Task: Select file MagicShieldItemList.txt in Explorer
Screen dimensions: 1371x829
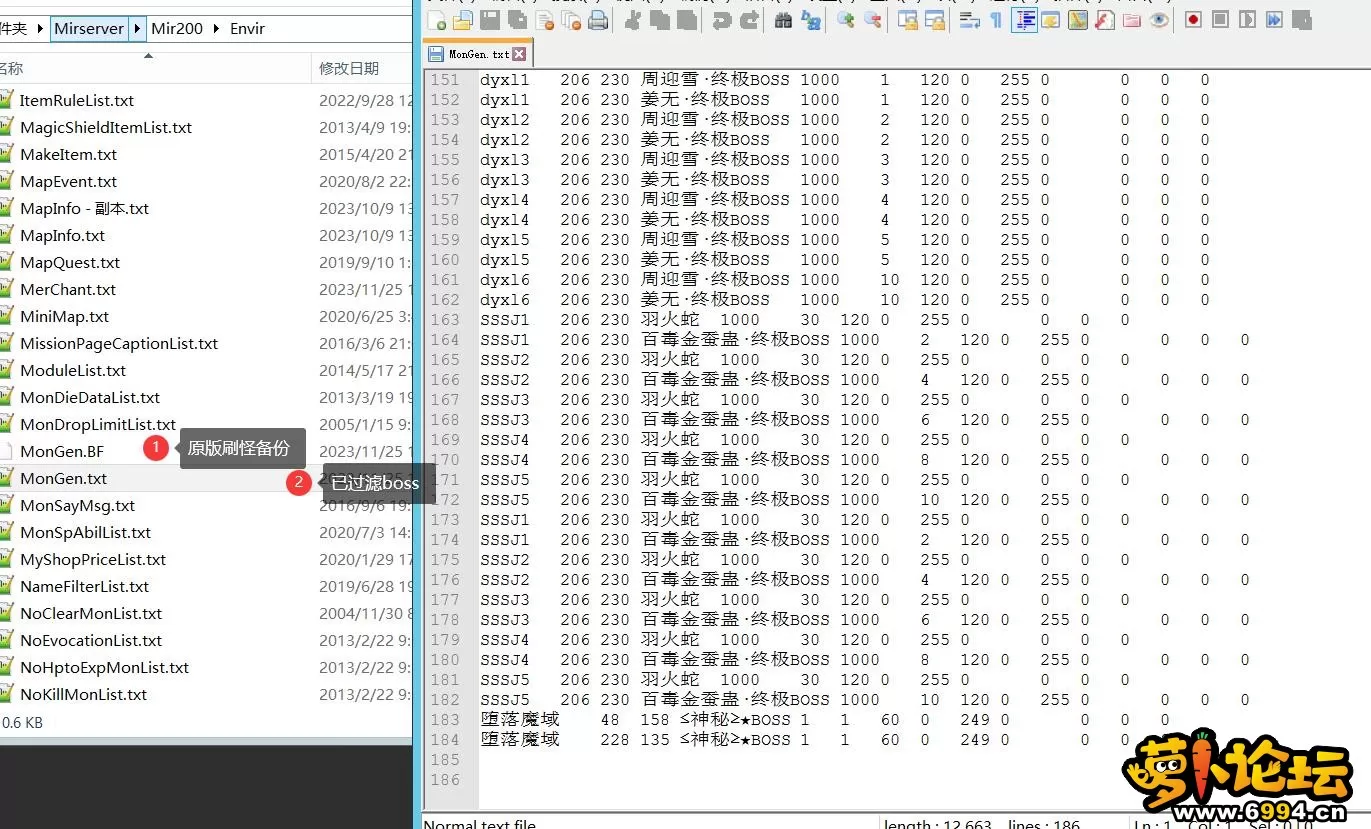Action: [106, 127]
